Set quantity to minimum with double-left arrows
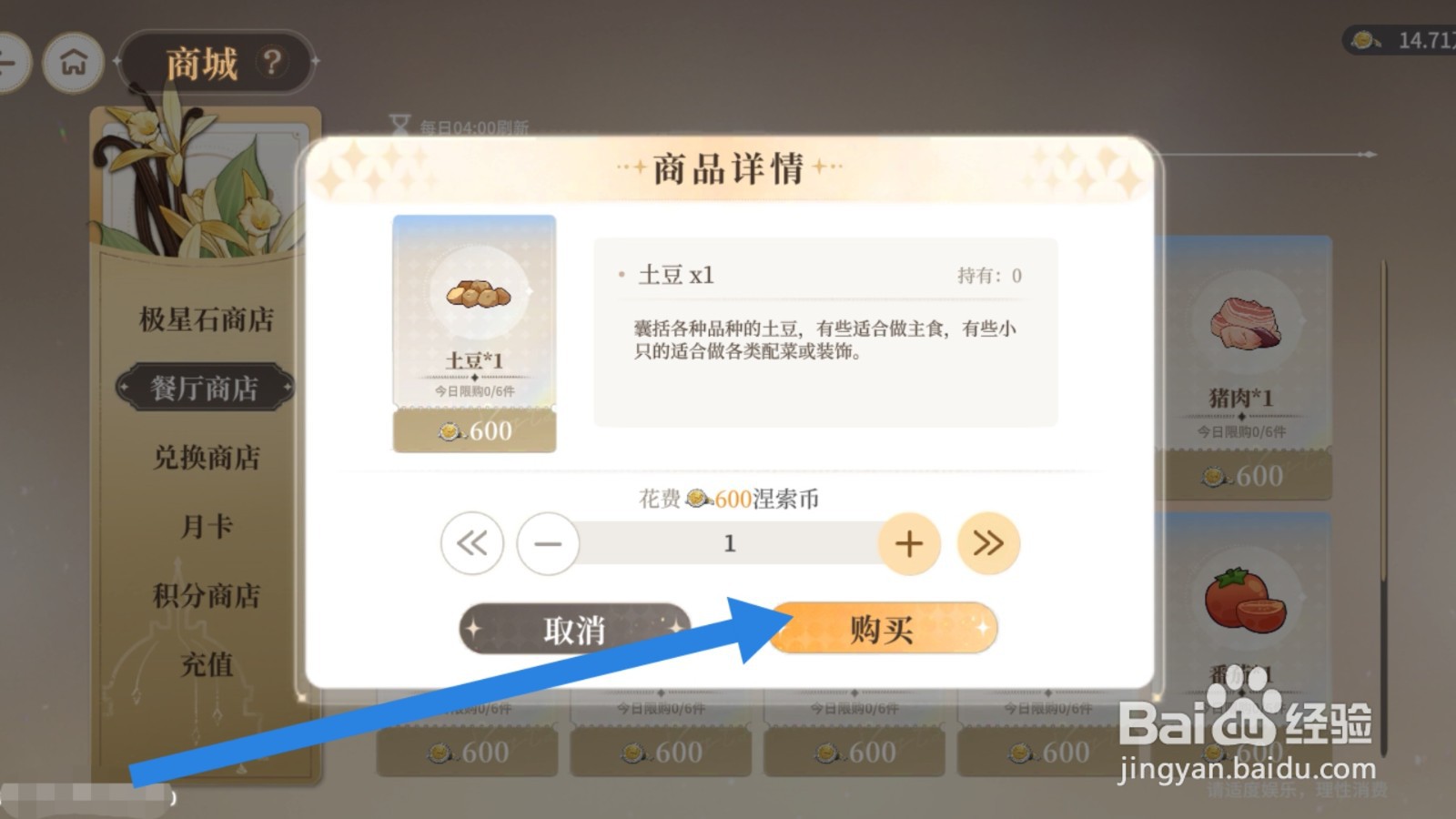Screen dimensions: 1456x819 pyautogui.click(x=471, y=543)
